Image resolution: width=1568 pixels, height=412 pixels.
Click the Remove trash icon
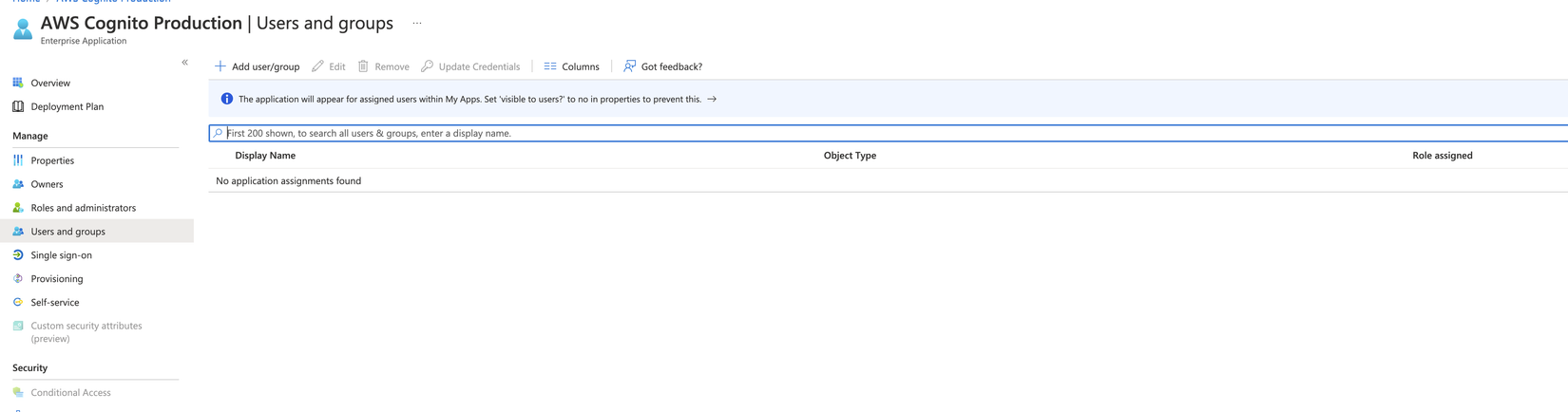coord(363,66)
